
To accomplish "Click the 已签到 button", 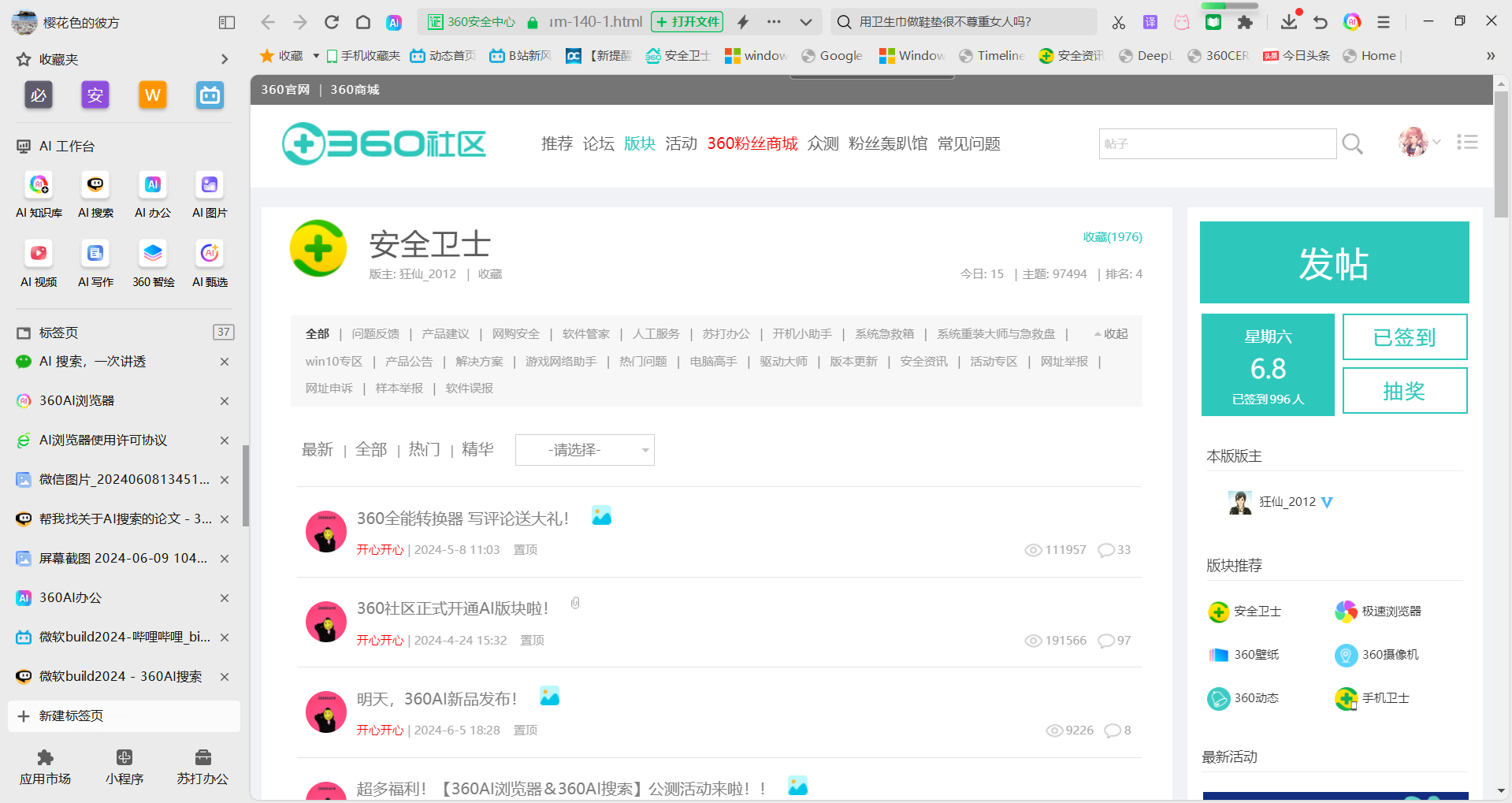I will [x=1405, y=337].
